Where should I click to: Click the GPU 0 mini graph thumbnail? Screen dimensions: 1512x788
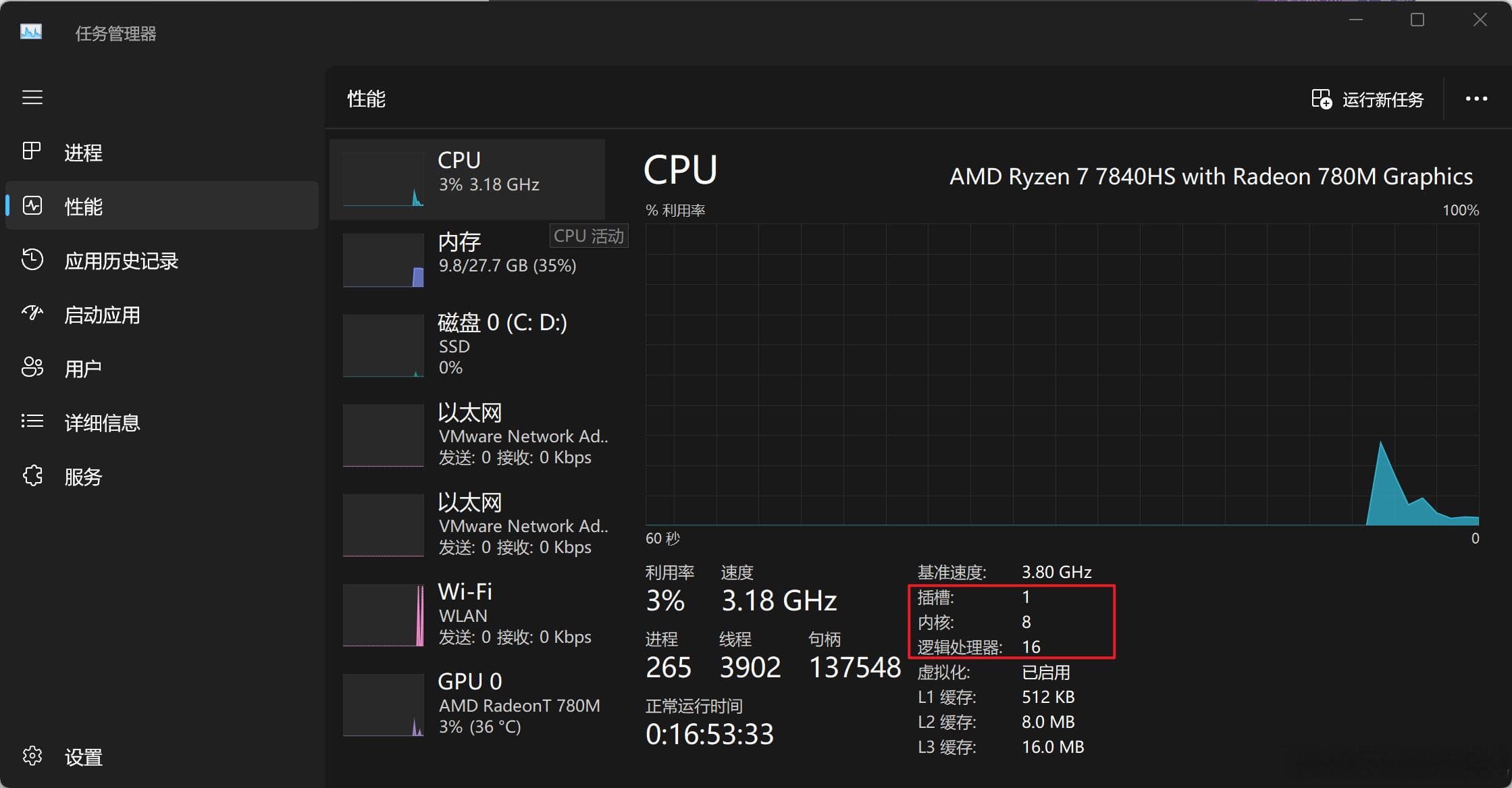pos(383,704)
